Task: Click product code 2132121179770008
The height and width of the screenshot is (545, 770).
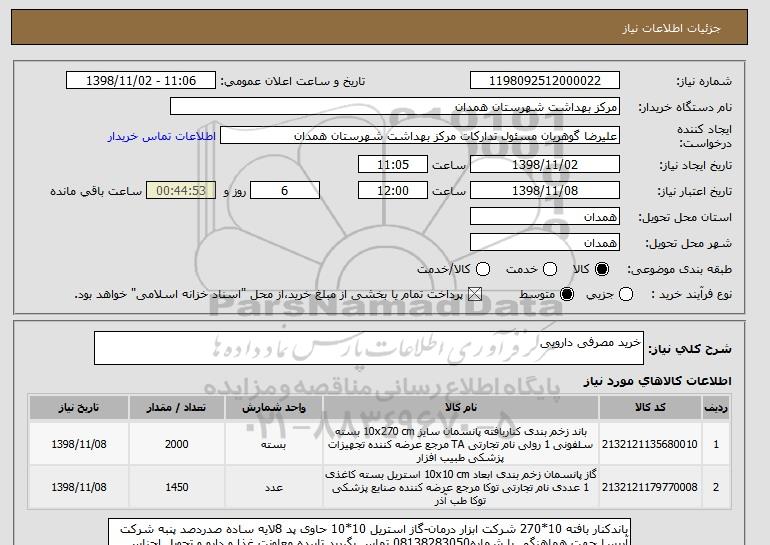Action: (x=650, y=488)
